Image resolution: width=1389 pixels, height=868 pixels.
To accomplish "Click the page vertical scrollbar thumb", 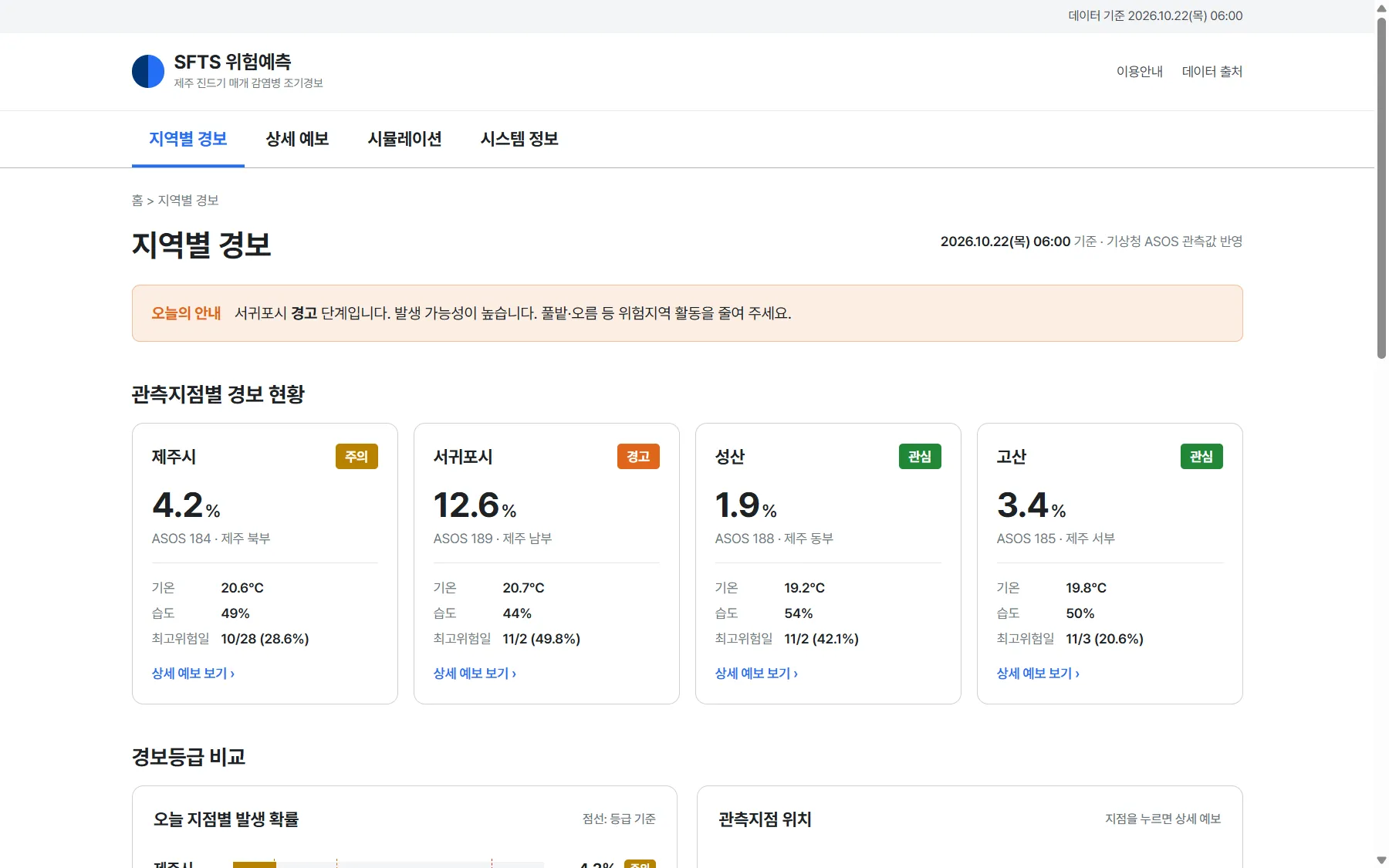I will click(x=1381, y=187).
